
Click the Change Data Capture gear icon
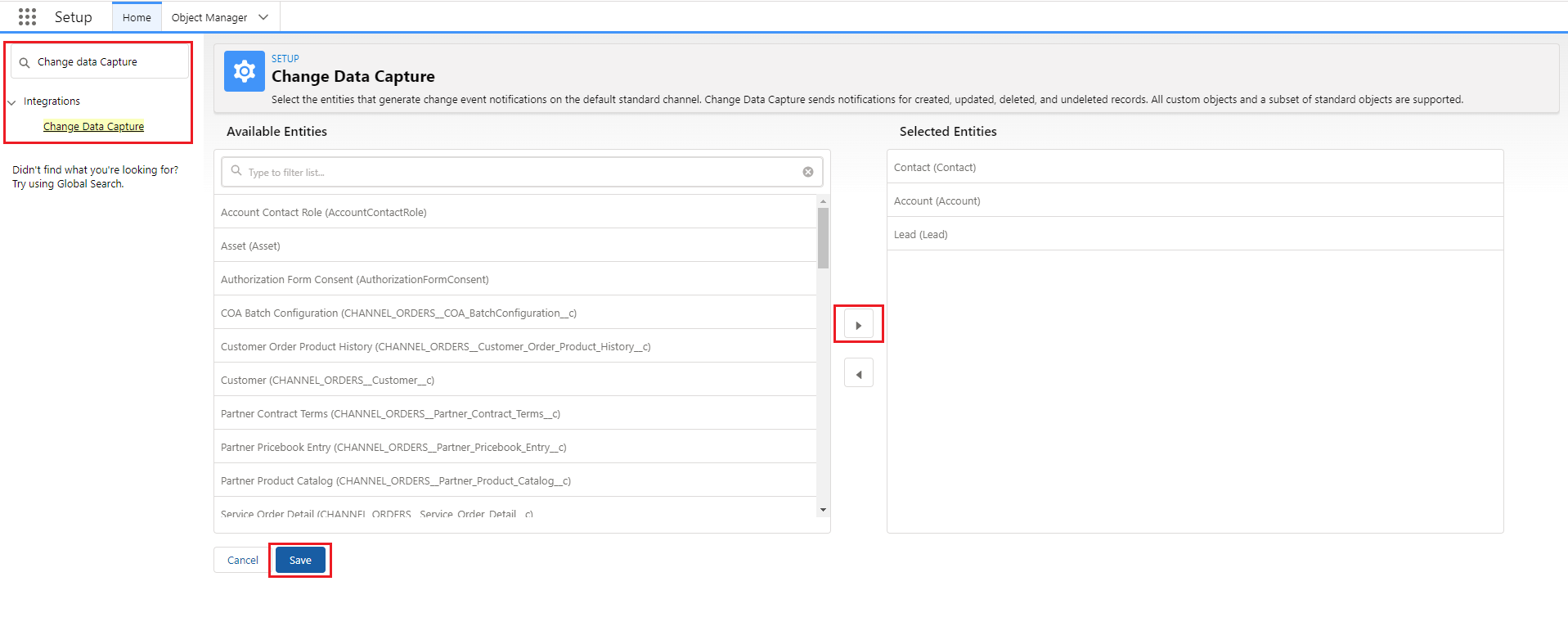(x=244, y=72)
